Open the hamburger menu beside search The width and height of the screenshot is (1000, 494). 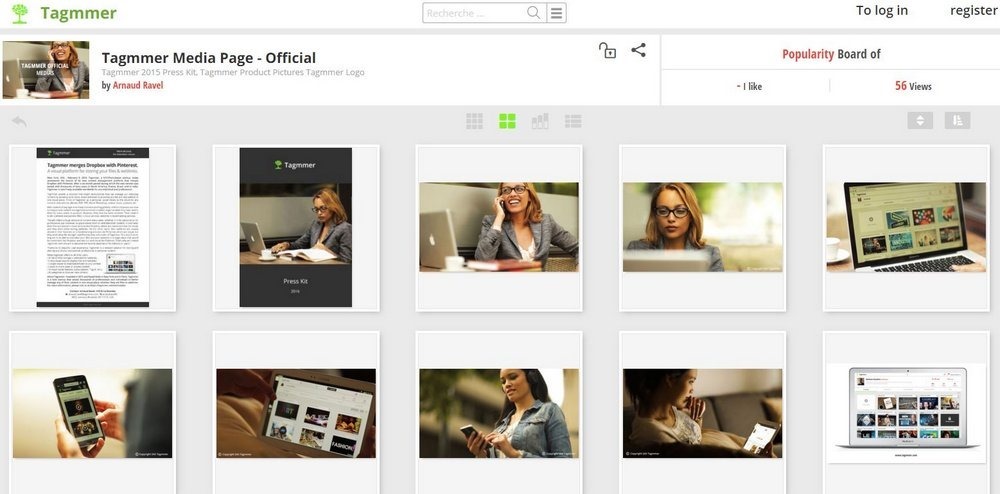point(557,13)
